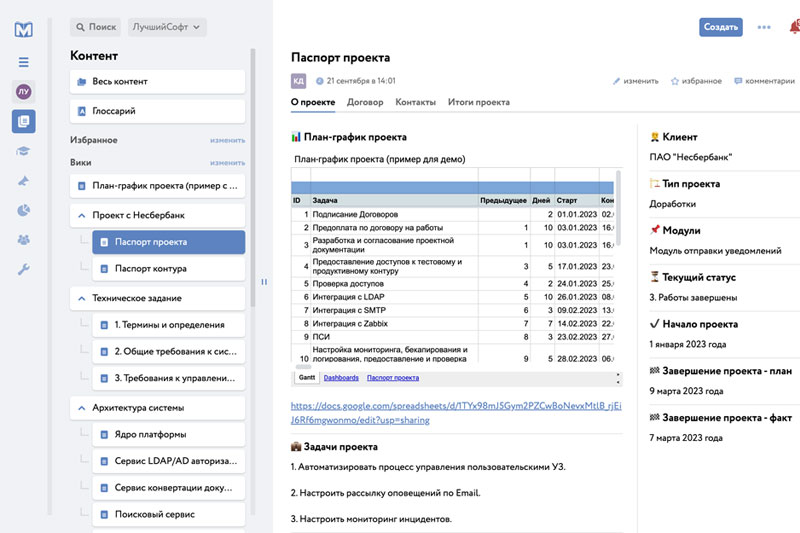Viewport: 800px width, 533px height.
Task: Click the pencil icon next to изменить
Action: point(616,81)
